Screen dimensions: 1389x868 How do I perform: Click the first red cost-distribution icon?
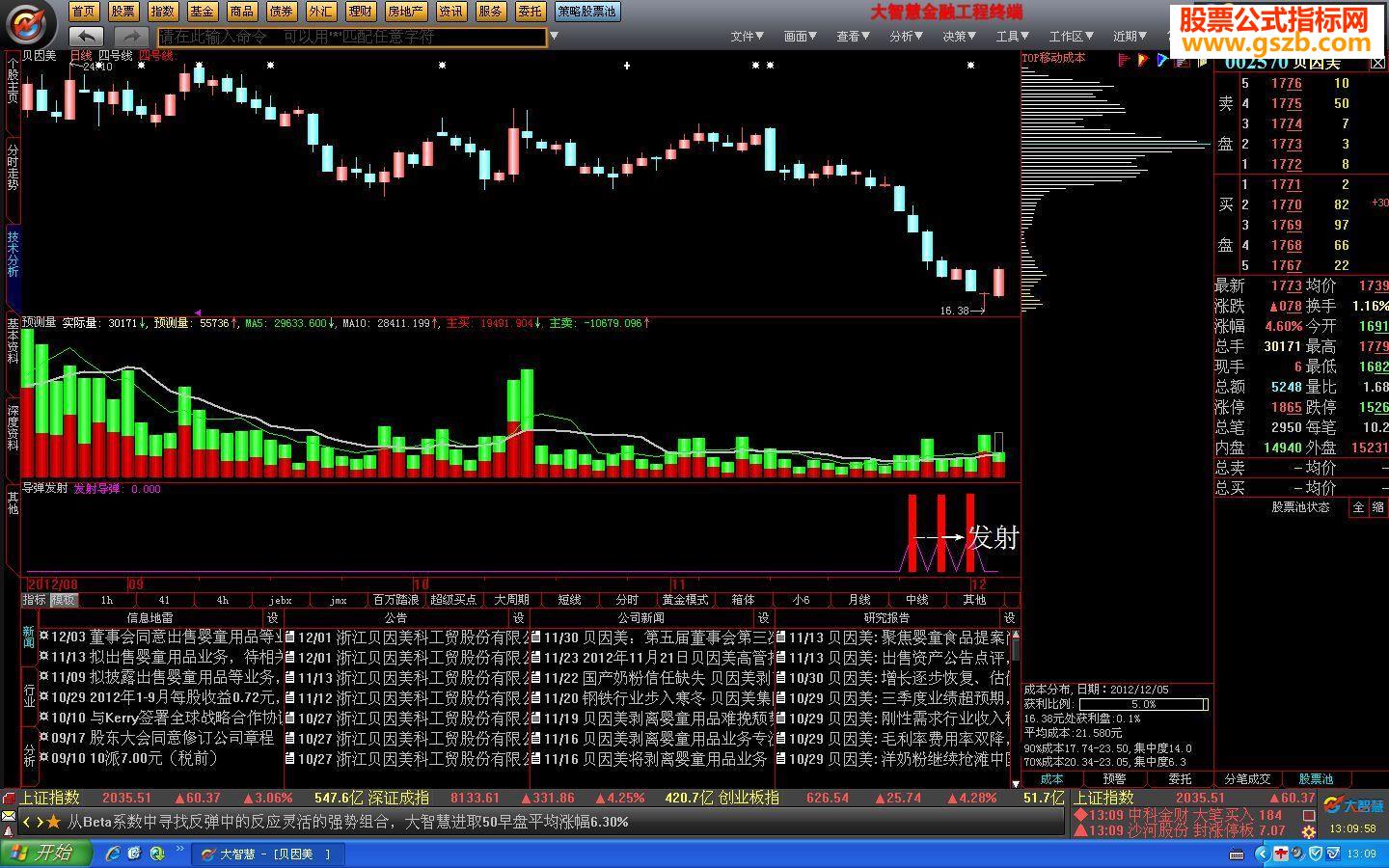pyautogui.click(x=1124, y=60)
